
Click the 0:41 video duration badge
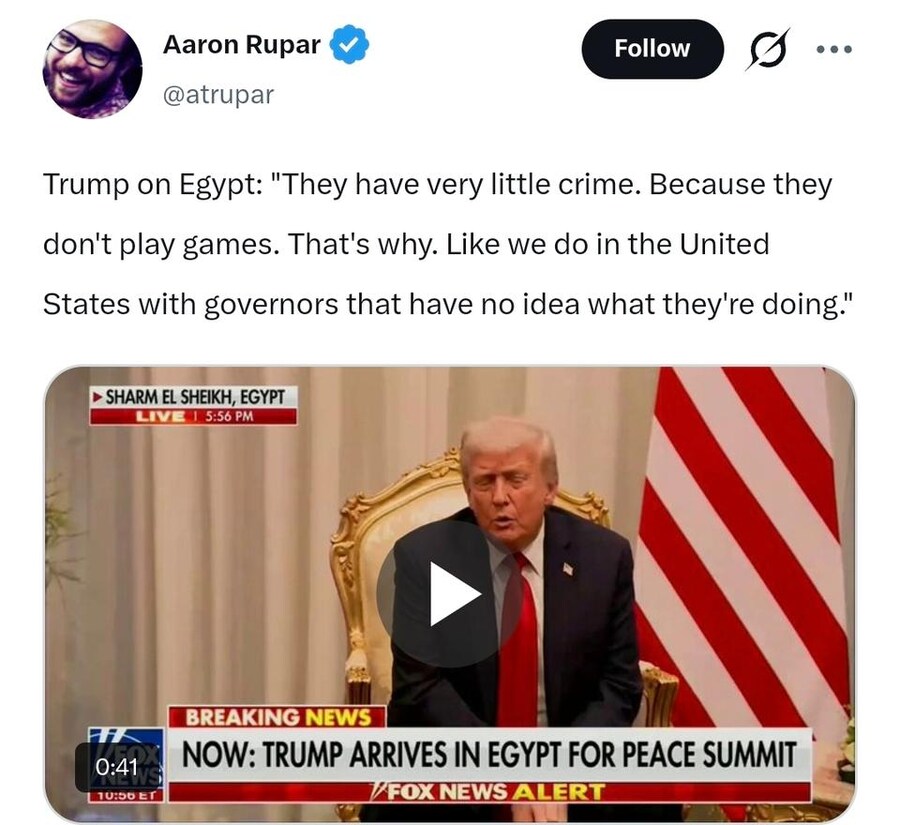[x=117, y=767]
